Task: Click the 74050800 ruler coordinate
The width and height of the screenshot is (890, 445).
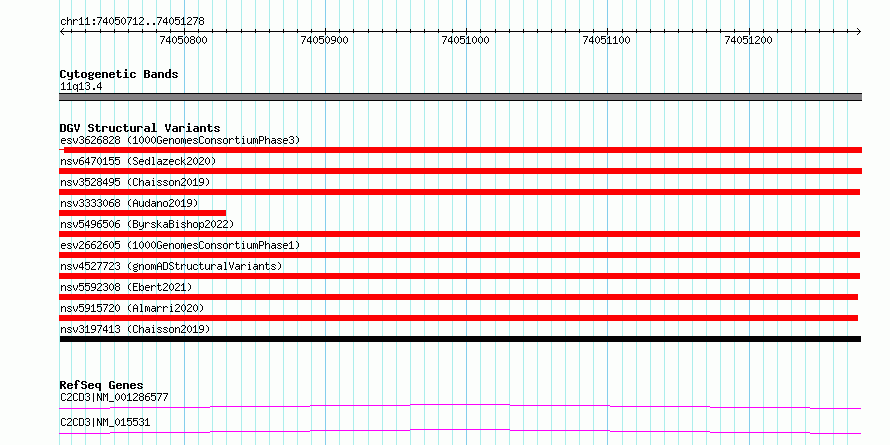Action: point(183,40)
